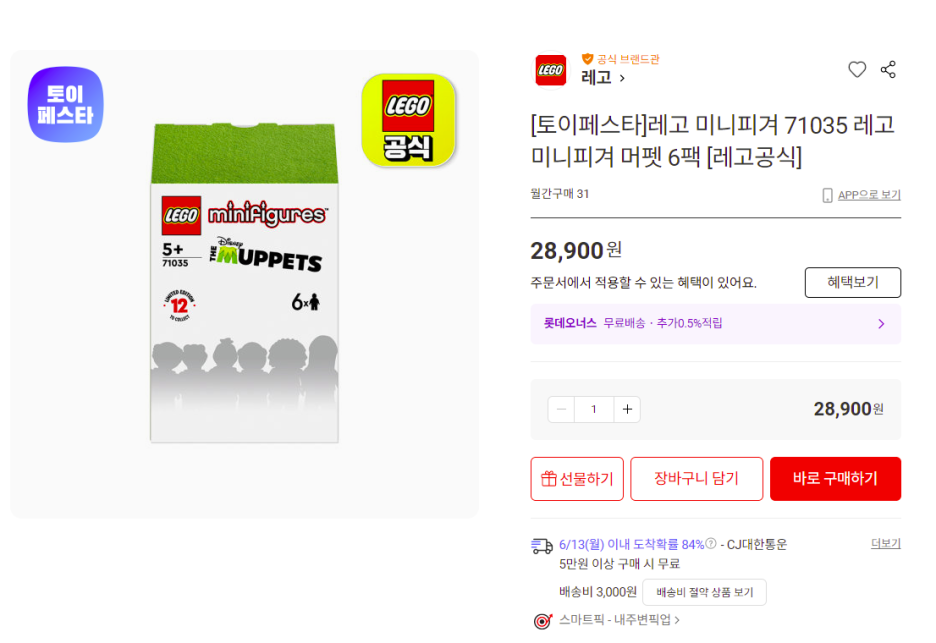
Task: Click 바로 구매하기 buy now button
Action: click(835, 479)
